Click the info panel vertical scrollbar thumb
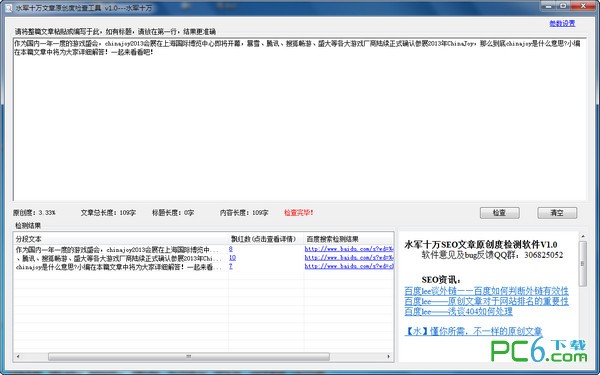 (x=583, y=263)
